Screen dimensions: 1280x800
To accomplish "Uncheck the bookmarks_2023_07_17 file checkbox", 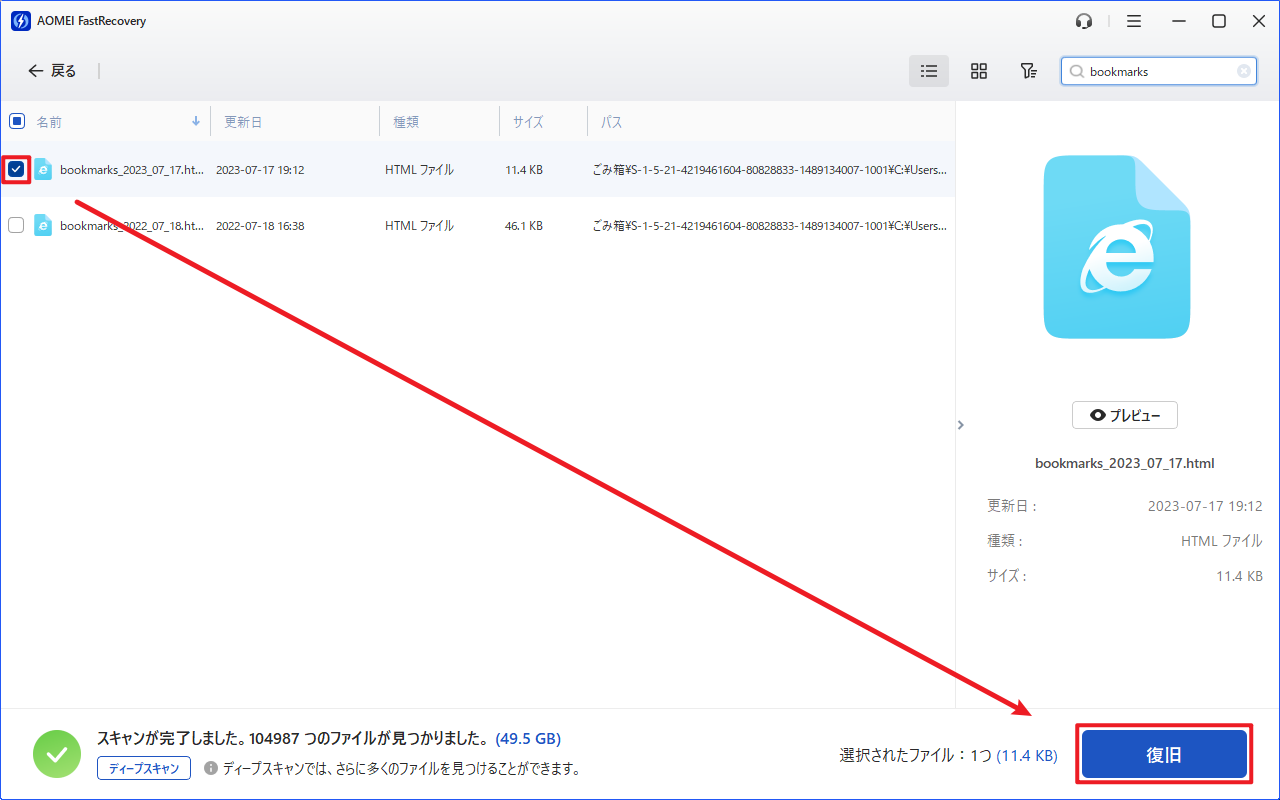I will (16, 169).
